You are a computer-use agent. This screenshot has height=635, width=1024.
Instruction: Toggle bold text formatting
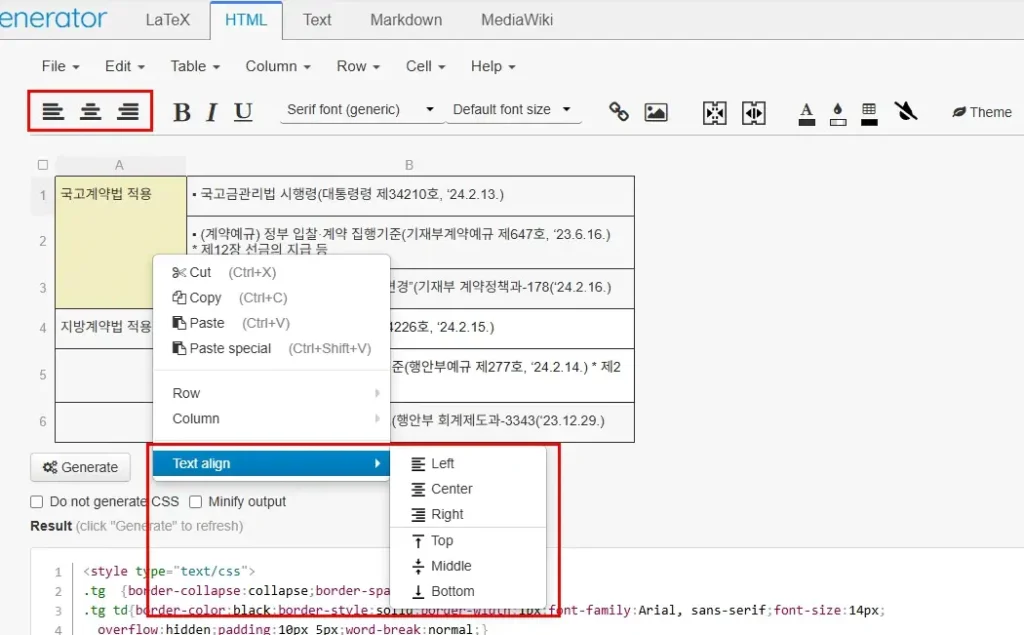(182, 112)
